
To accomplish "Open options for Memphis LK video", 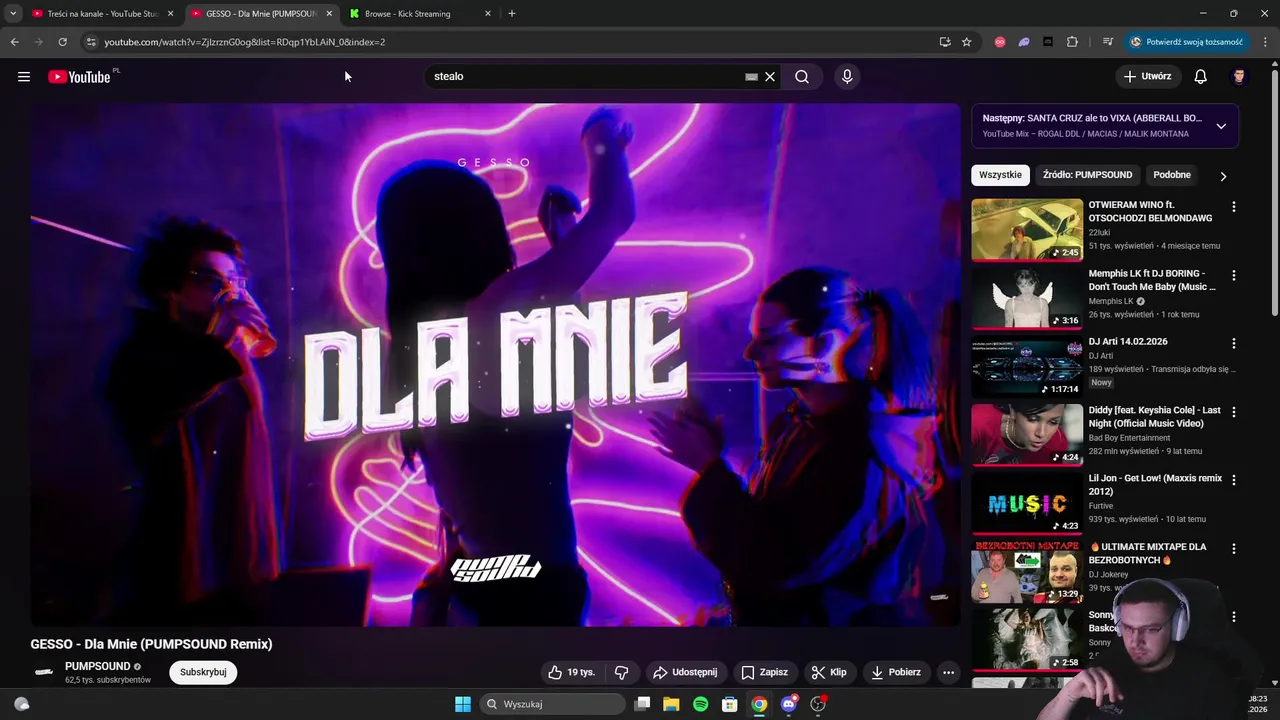I will pyautogui.click(x=1233, y=275).
